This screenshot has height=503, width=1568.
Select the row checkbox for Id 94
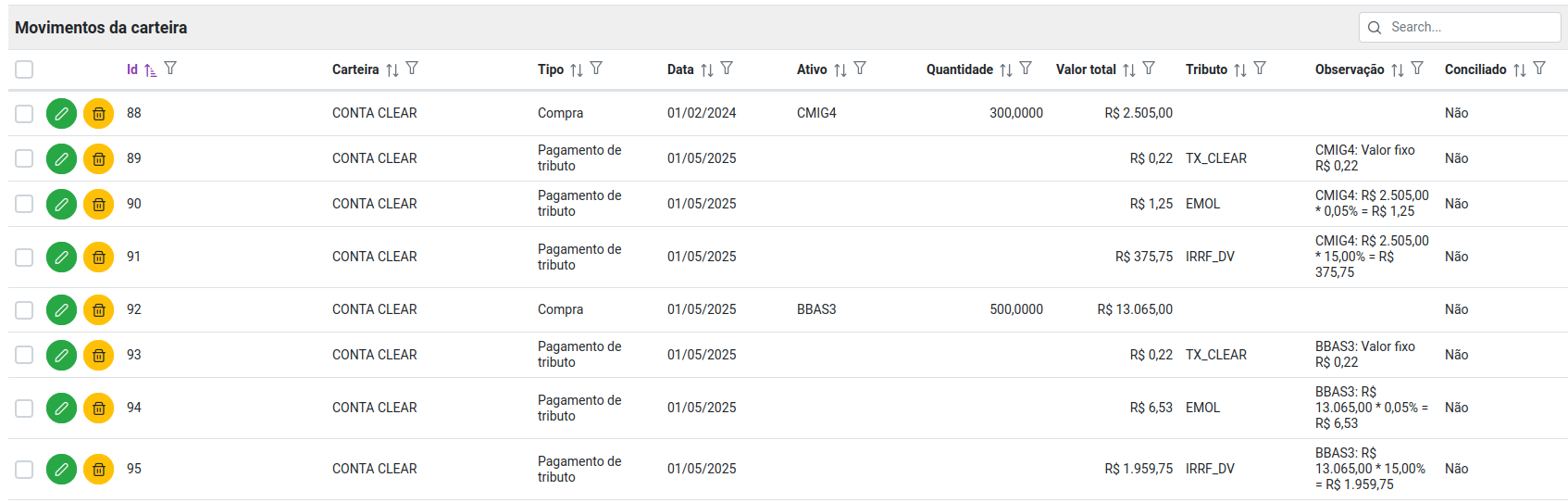point(24,408)
